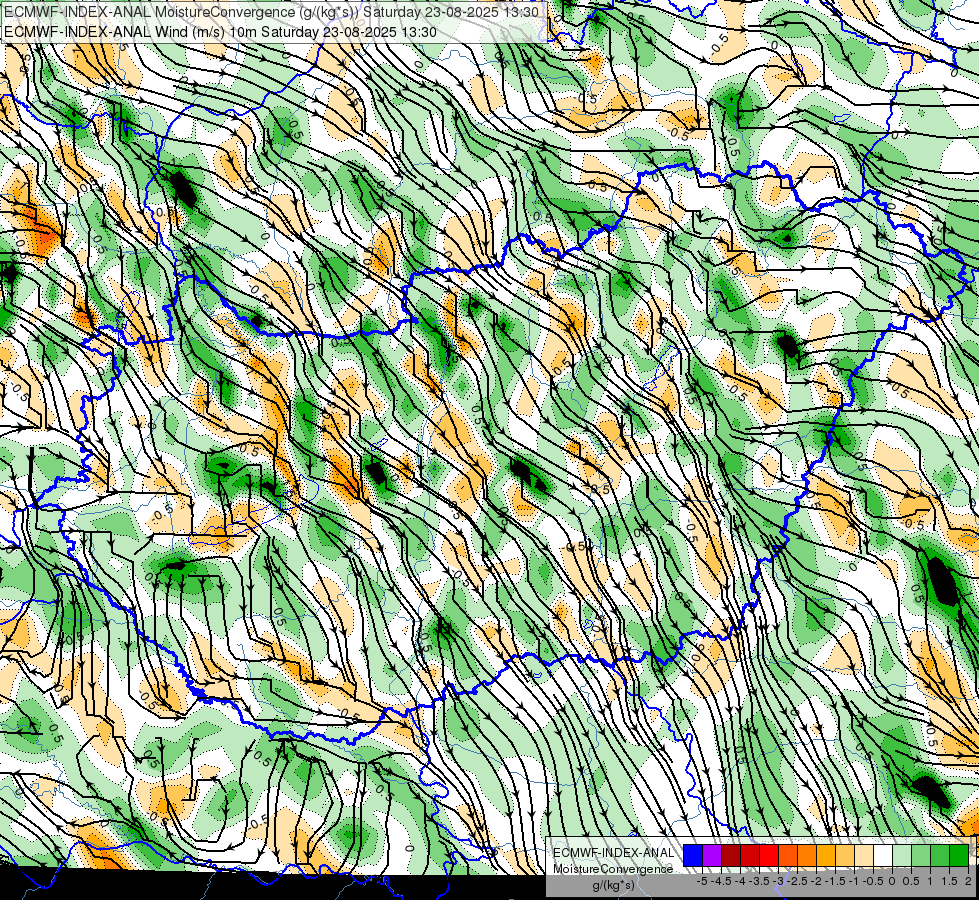Click the '-5' legend scale value
Image resolution: width=979 pixels, height=900 pixels.
[x=702, y=881]
